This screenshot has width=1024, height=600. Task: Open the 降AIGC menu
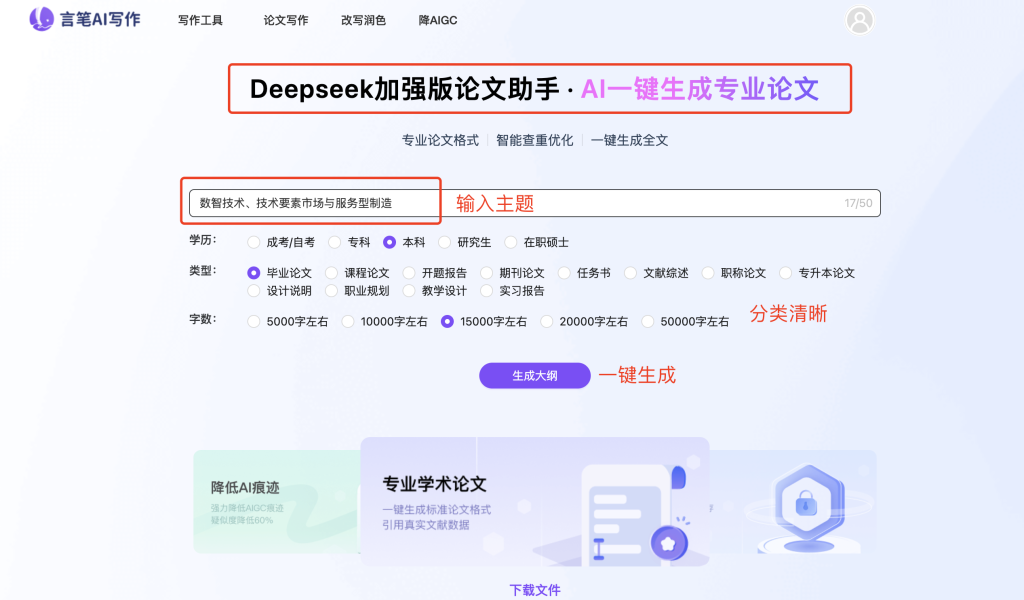click(438, 20)
